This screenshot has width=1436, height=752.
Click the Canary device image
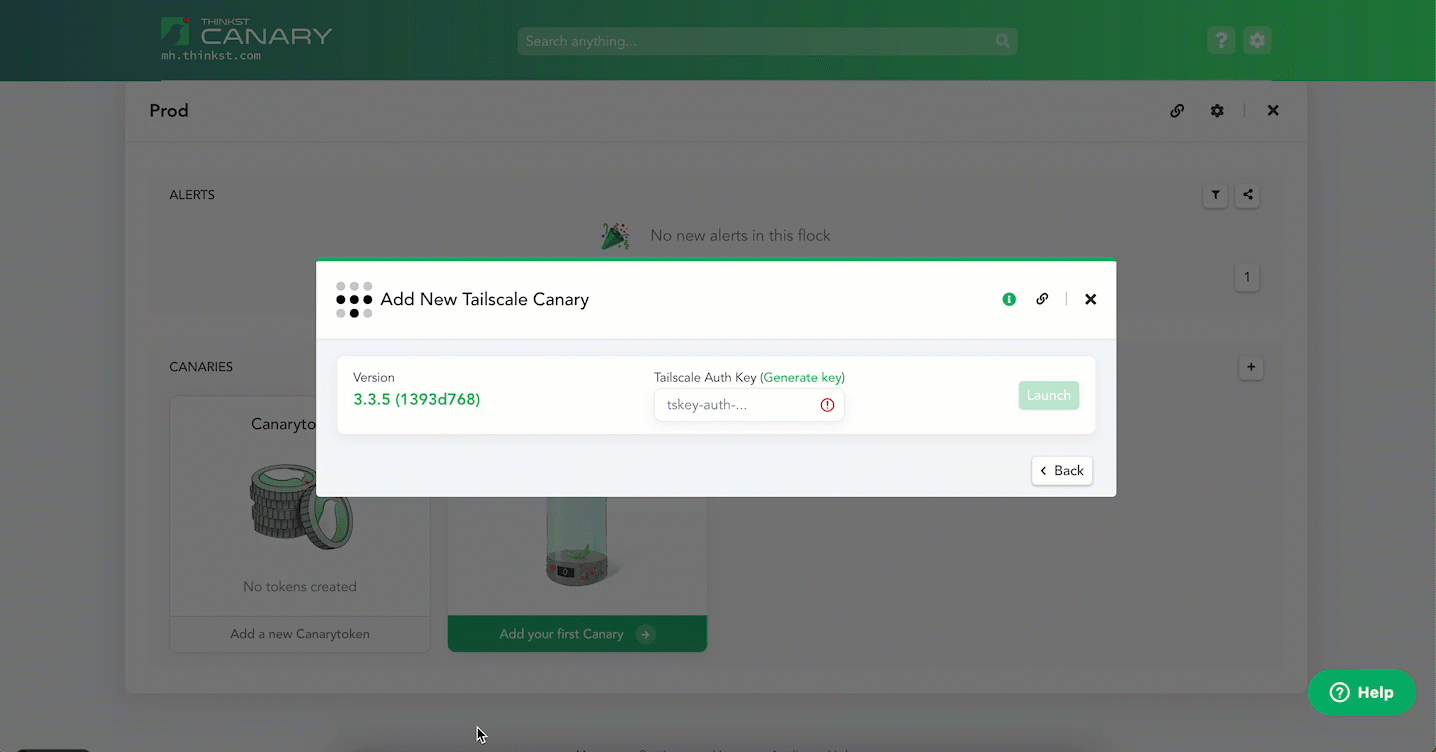tap(577, 541)
